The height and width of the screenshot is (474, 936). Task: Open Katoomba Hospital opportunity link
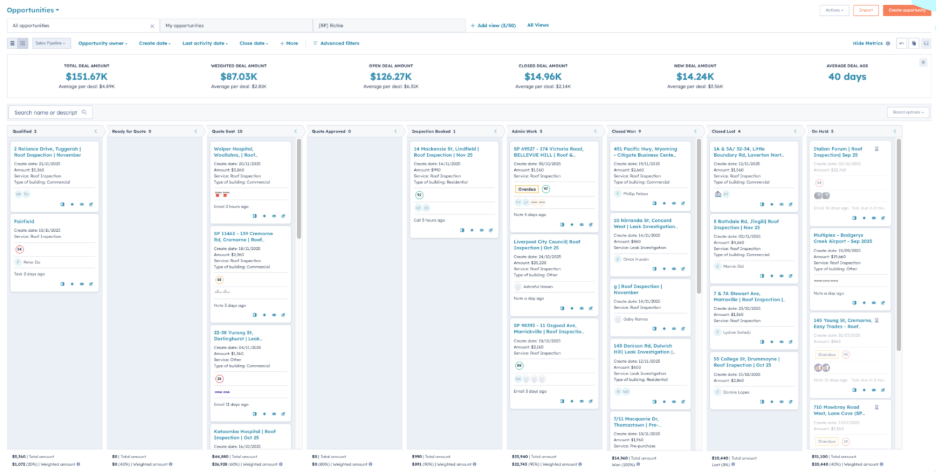tap(245, 434)
